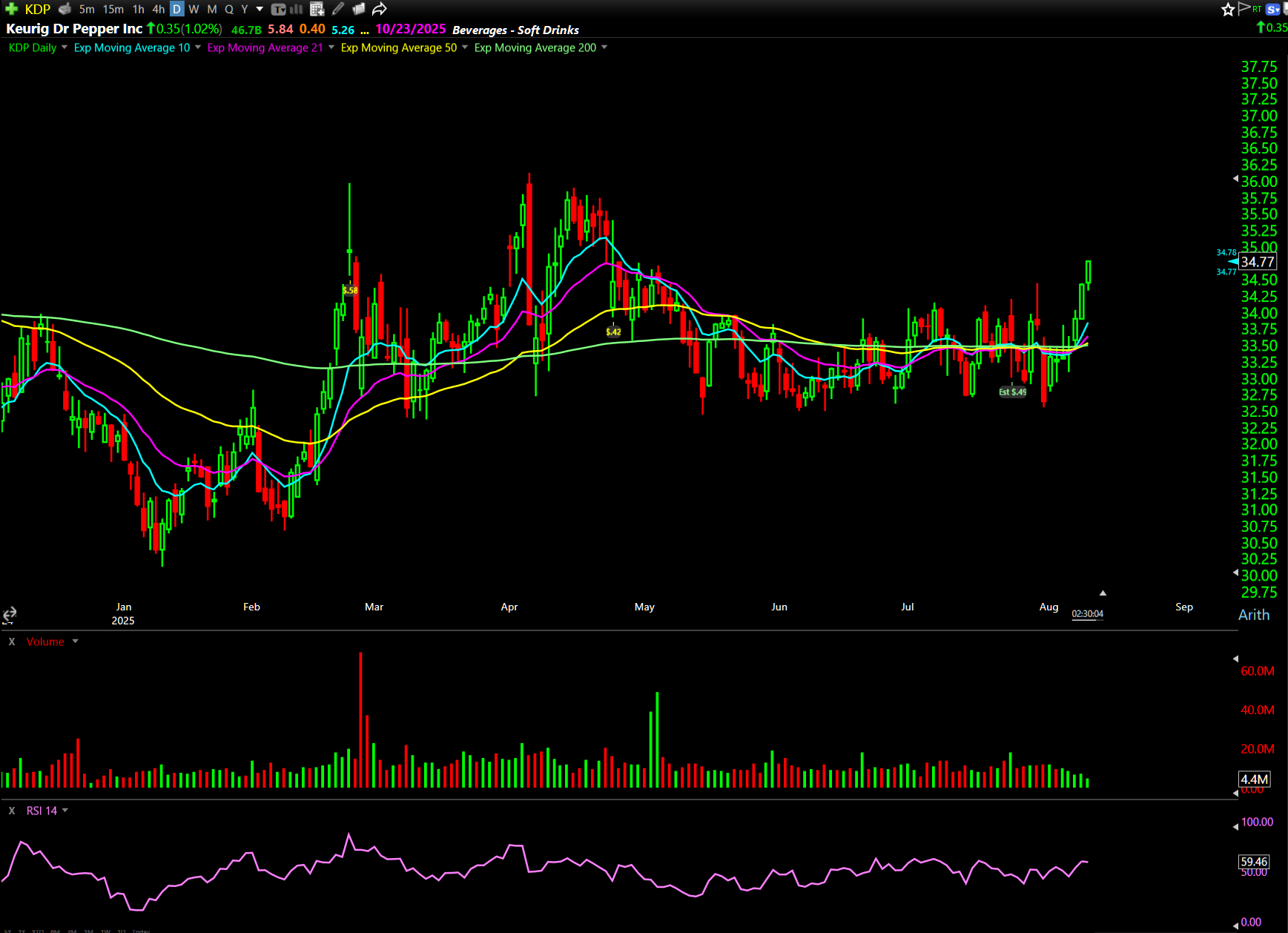This screenshot has height=933, width=1288.
Task: Close the RSI 14 pane with X
Action: coord(12,811)
